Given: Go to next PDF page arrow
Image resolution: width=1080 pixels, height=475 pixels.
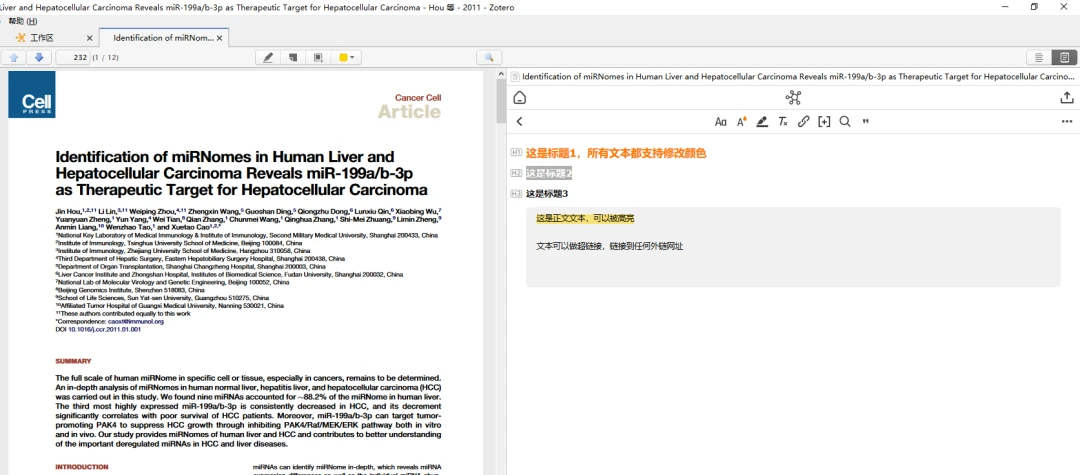Looking at the screenshot, I should 39,57.
